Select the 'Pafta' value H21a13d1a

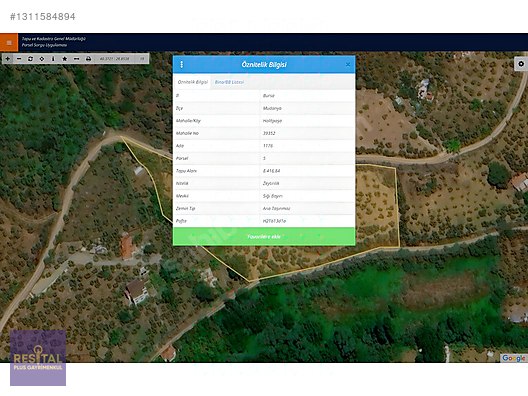[x=274, y=221]
